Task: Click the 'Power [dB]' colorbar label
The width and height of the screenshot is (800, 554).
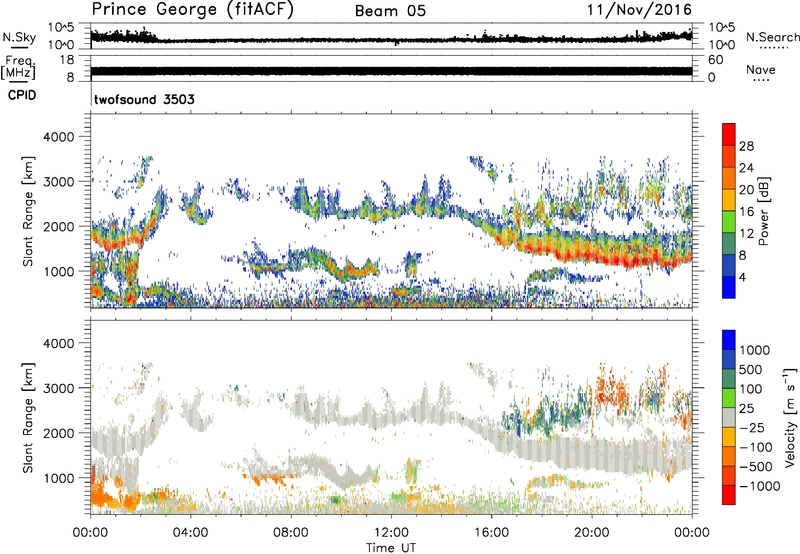Action: [763, 211]
